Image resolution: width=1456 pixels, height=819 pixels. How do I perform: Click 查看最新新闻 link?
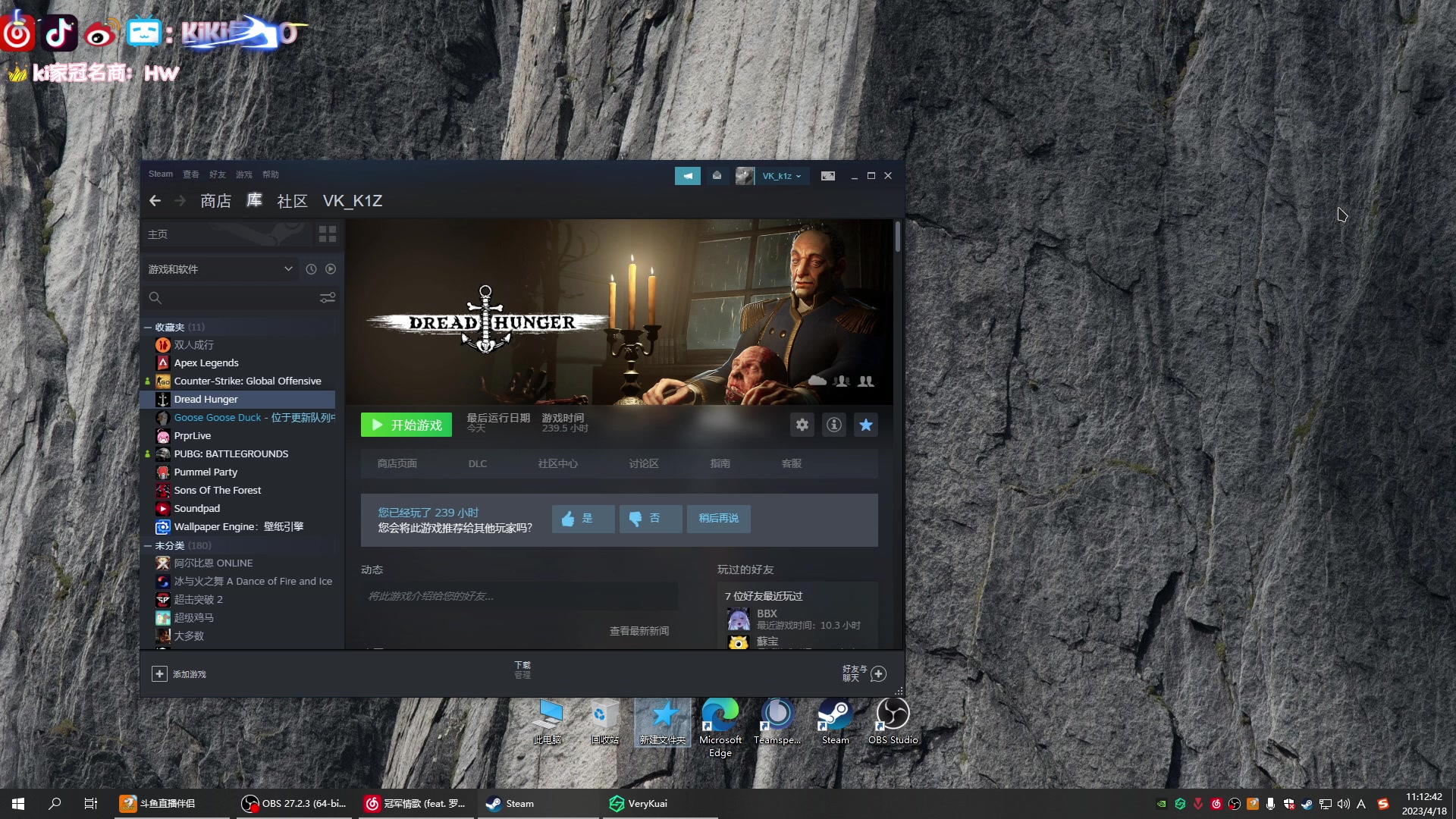coord(639,632)
